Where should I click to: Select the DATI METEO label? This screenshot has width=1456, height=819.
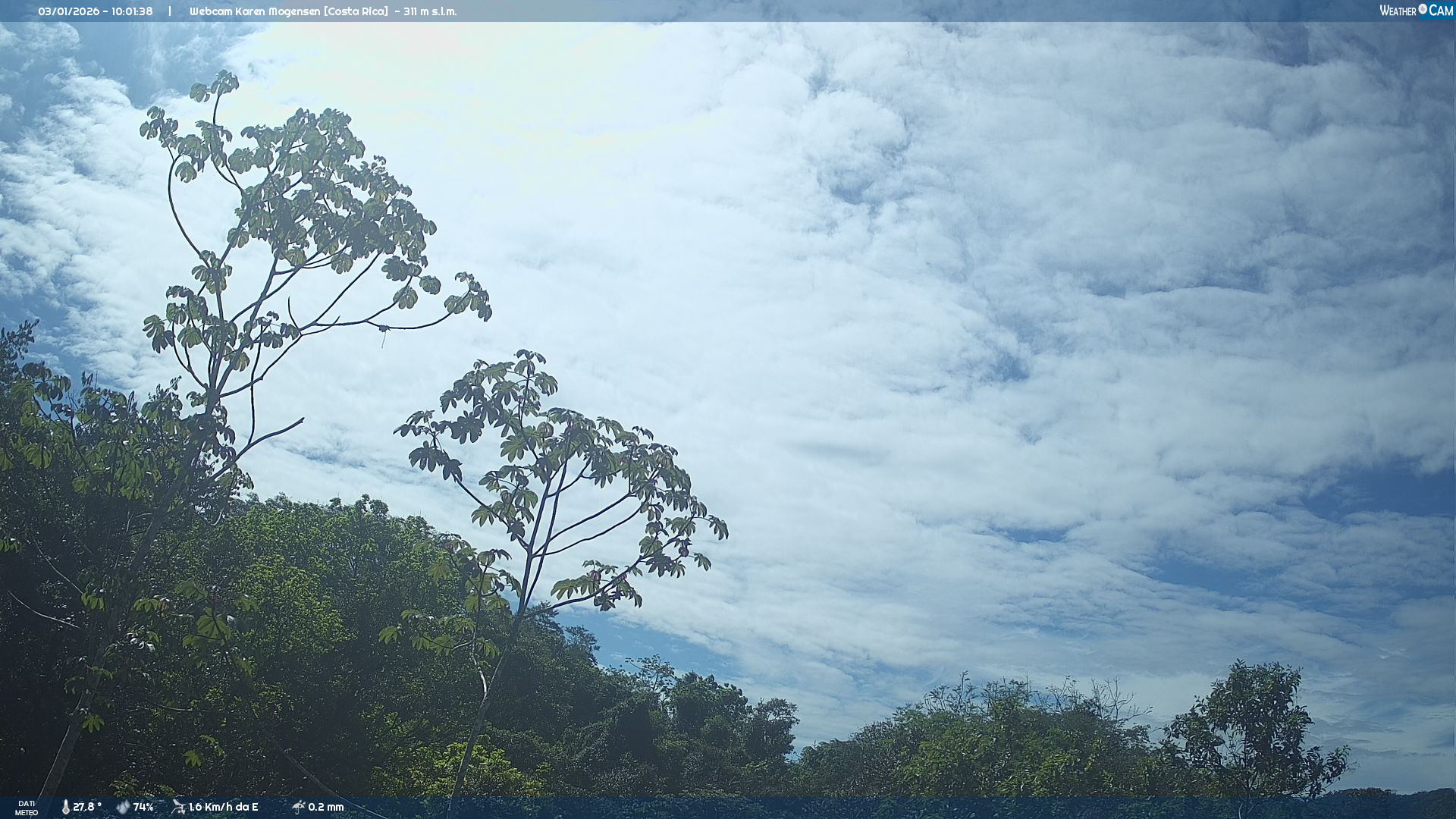[27, 808]
